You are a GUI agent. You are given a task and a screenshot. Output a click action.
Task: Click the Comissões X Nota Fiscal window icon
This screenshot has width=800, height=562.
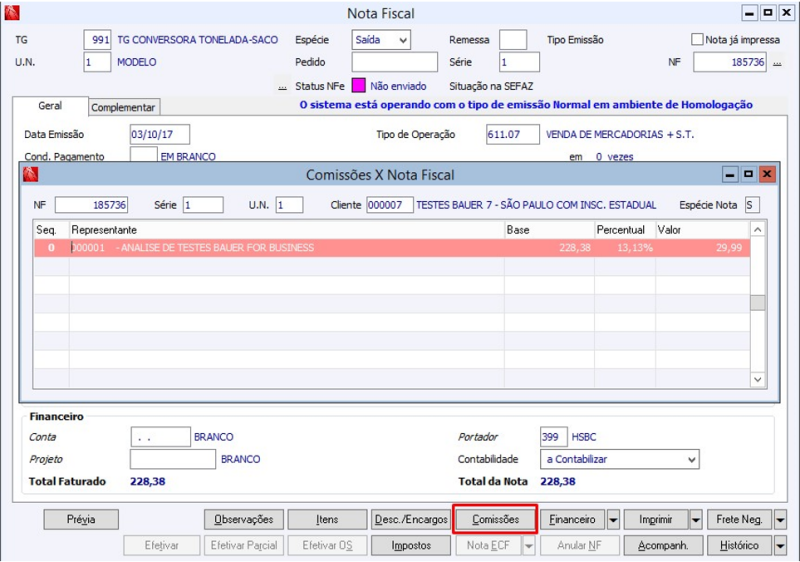(31, 175)
